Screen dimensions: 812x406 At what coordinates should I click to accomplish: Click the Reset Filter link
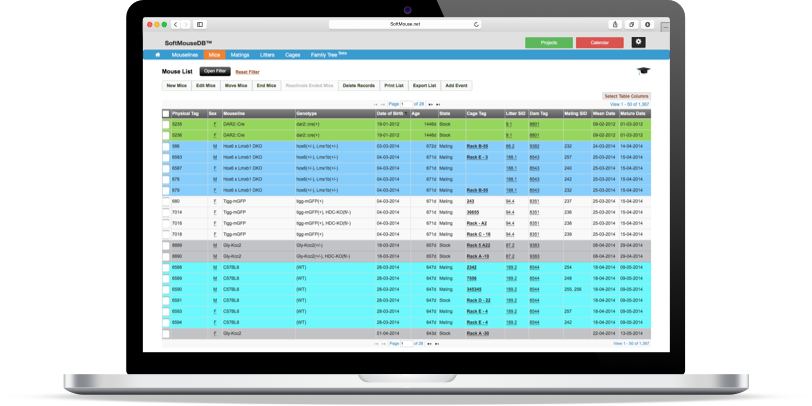click(247, 72)
